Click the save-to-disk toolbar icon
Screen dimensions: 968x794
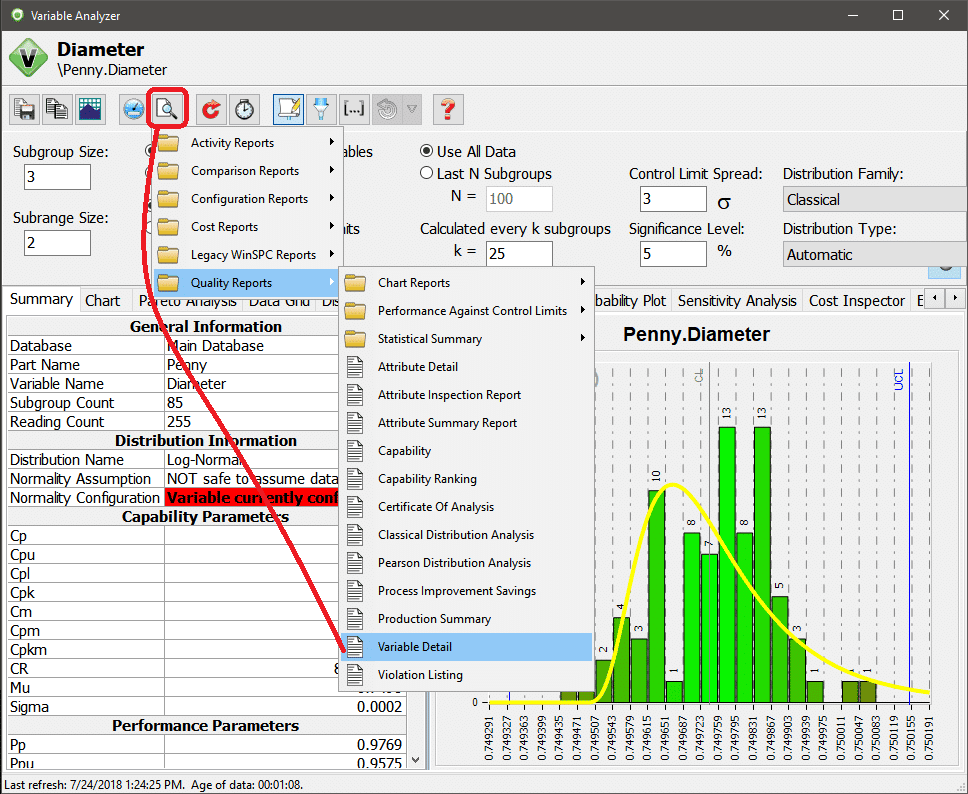pyautogui.click(x=24, y=109)
